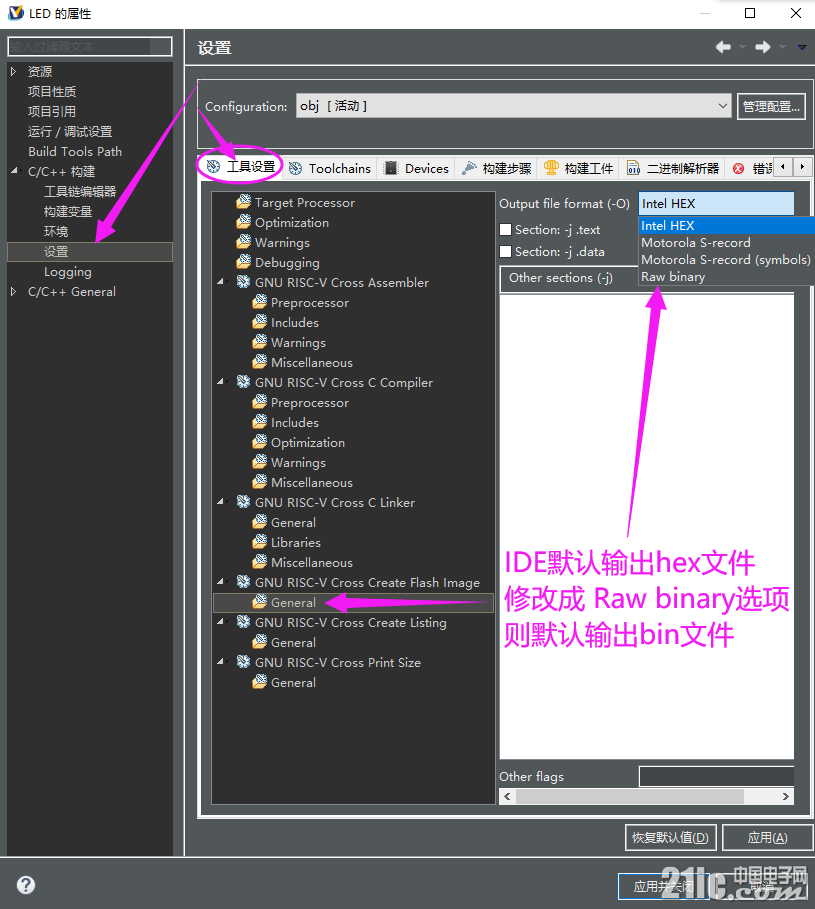Image resolution: width=815 pixels, height=909 pixels.
Task: Expand the 资源 tree node
Action: click(13, 71)
